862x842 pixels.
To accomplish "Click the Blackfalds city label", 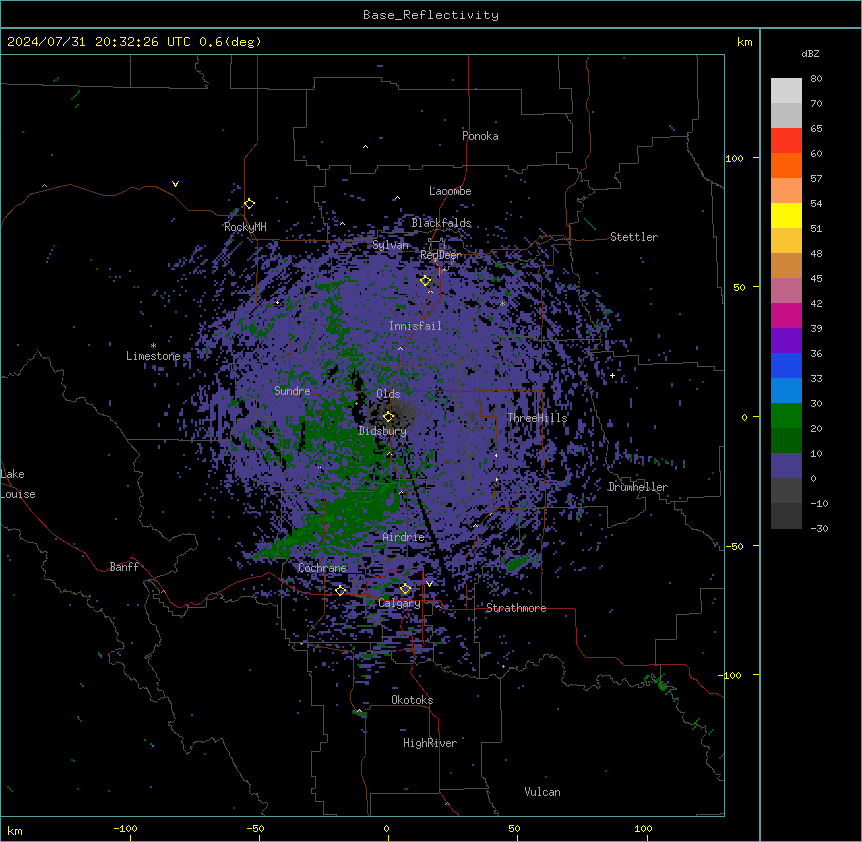I will click(441, 223).
